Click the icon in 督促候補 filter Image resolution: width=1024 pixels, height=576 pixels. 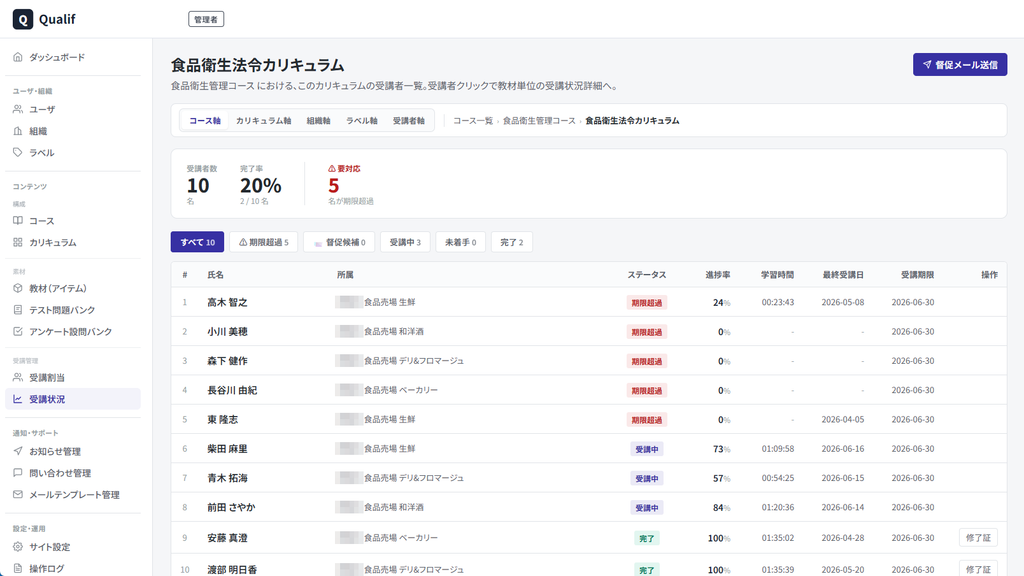click(318, 242)
